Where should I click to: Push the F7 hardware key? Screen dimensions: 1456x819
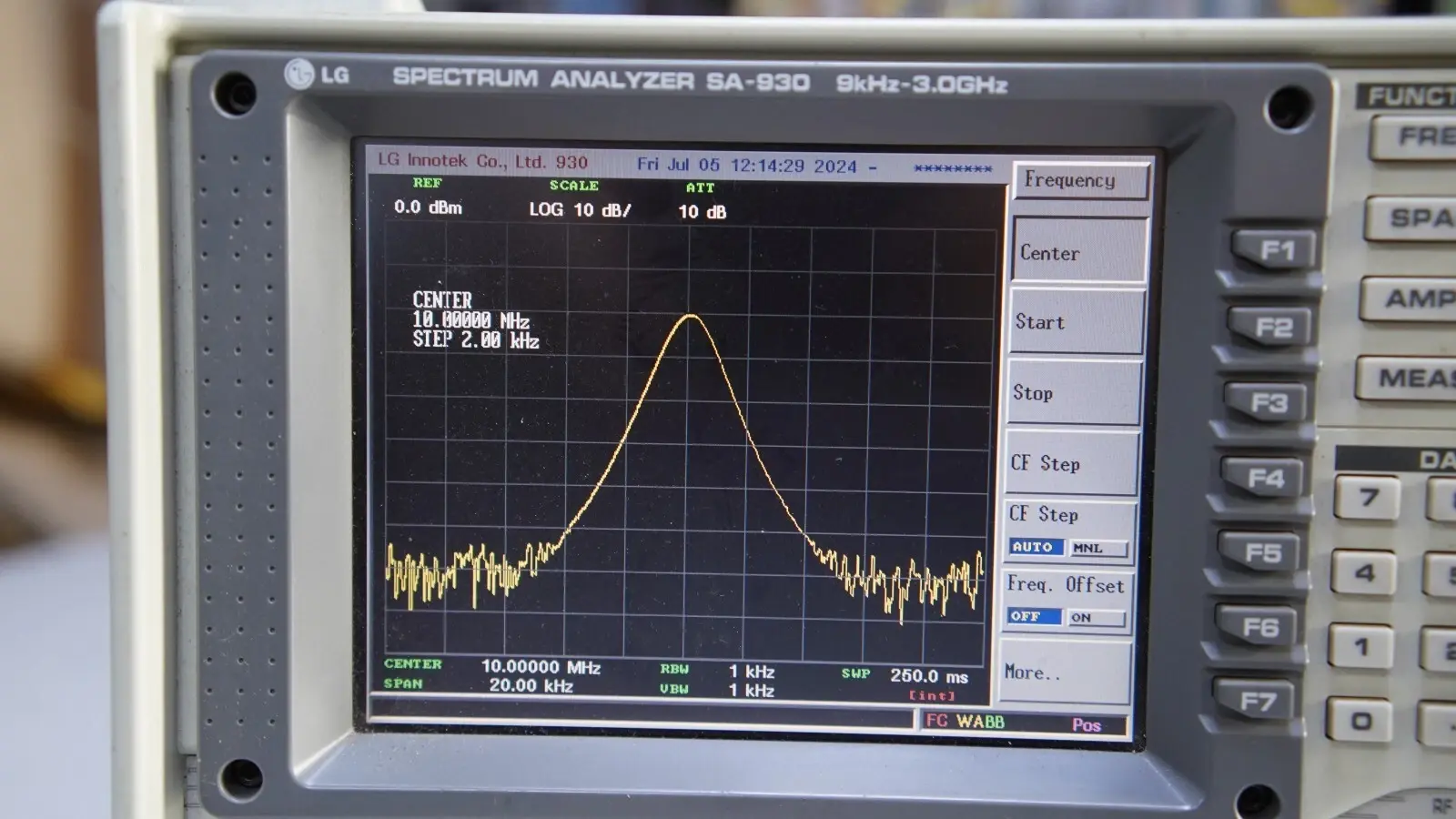pyautogui.click(x=1257, y=701)
